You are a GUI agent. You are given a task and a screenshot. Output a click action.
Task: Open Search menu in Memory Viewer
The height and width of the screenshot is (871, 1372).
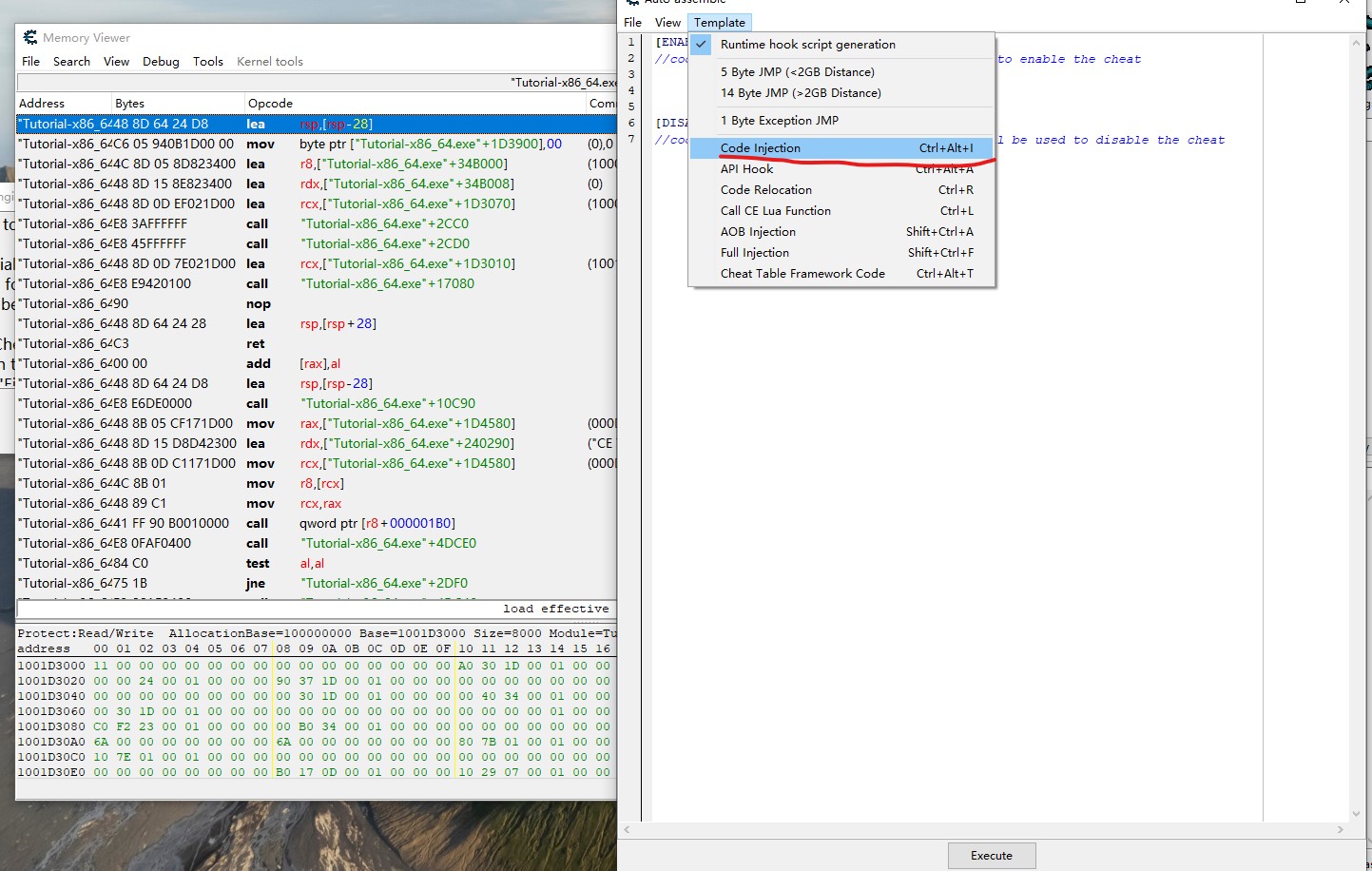point(72,62)
